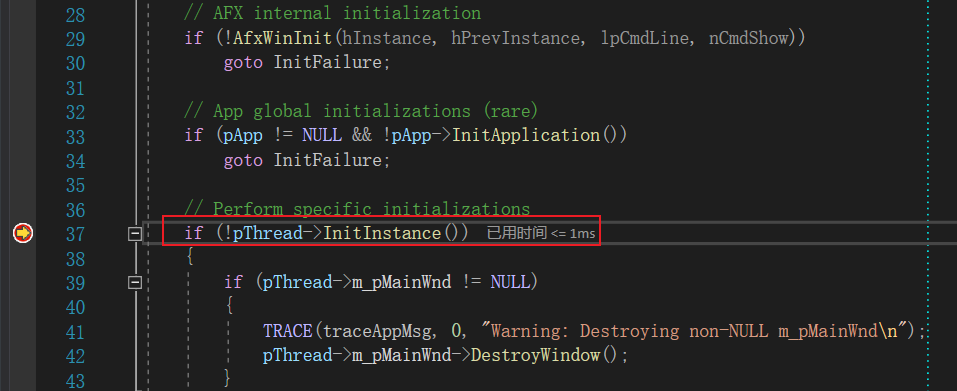Select line number 39
Viewport: 957px width, 391px height.
pyautogui.click(x=75, y=282)
